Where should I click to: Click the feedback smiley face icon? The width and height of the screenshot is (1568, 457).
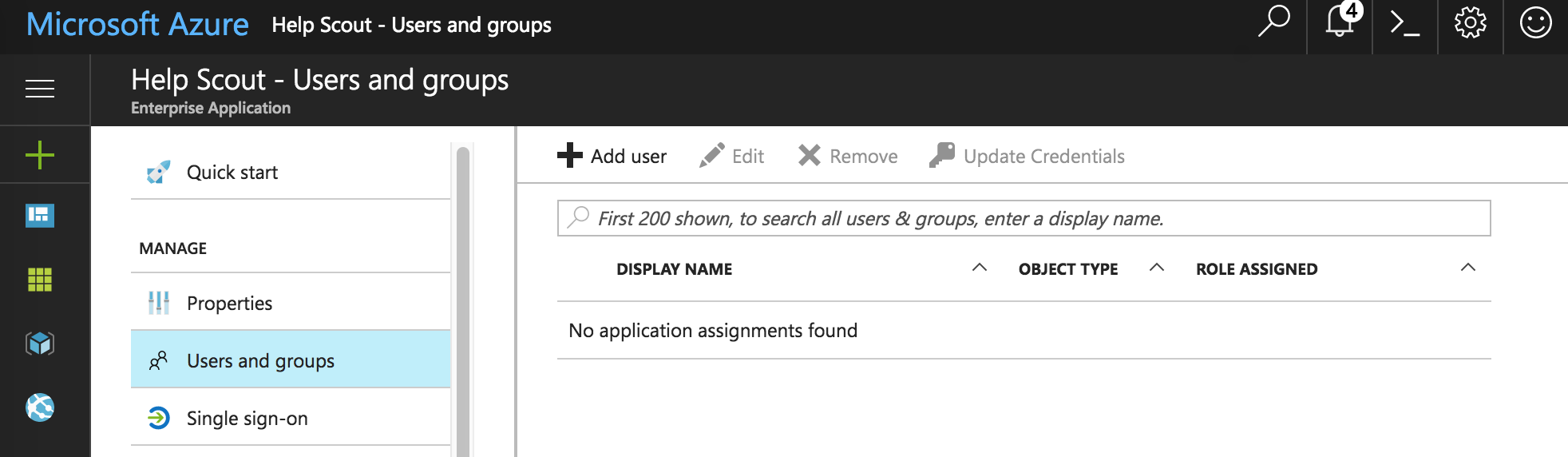(1535, 23)
